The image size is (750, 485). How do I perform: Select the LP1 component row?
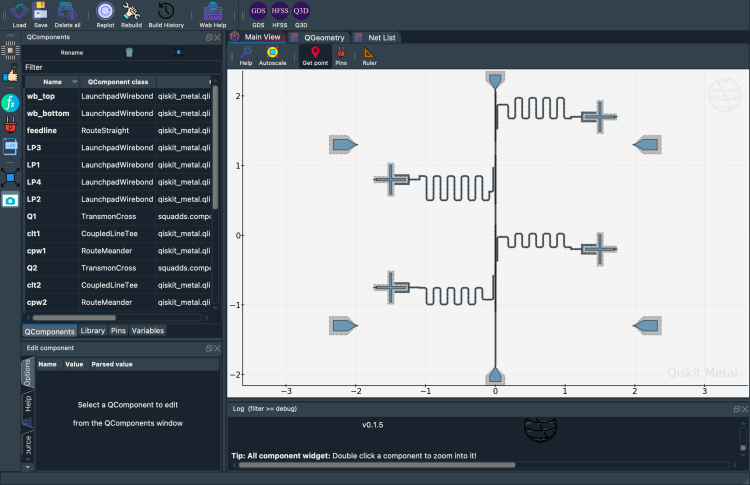pyautogui.click(x=118, y=165)
